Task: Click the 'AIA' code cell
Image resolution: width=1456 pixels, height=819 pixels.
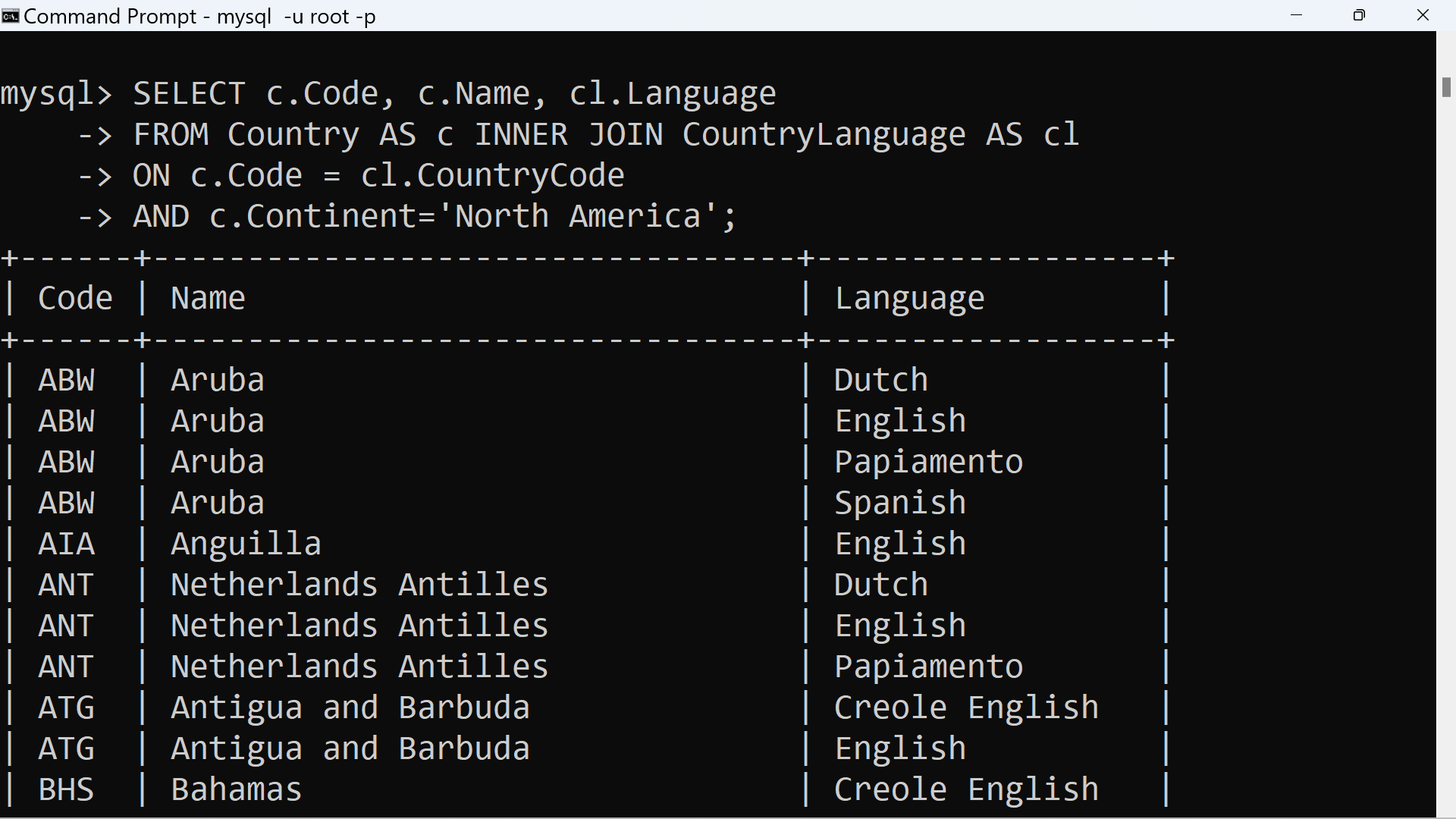Action: click(67, 544)
